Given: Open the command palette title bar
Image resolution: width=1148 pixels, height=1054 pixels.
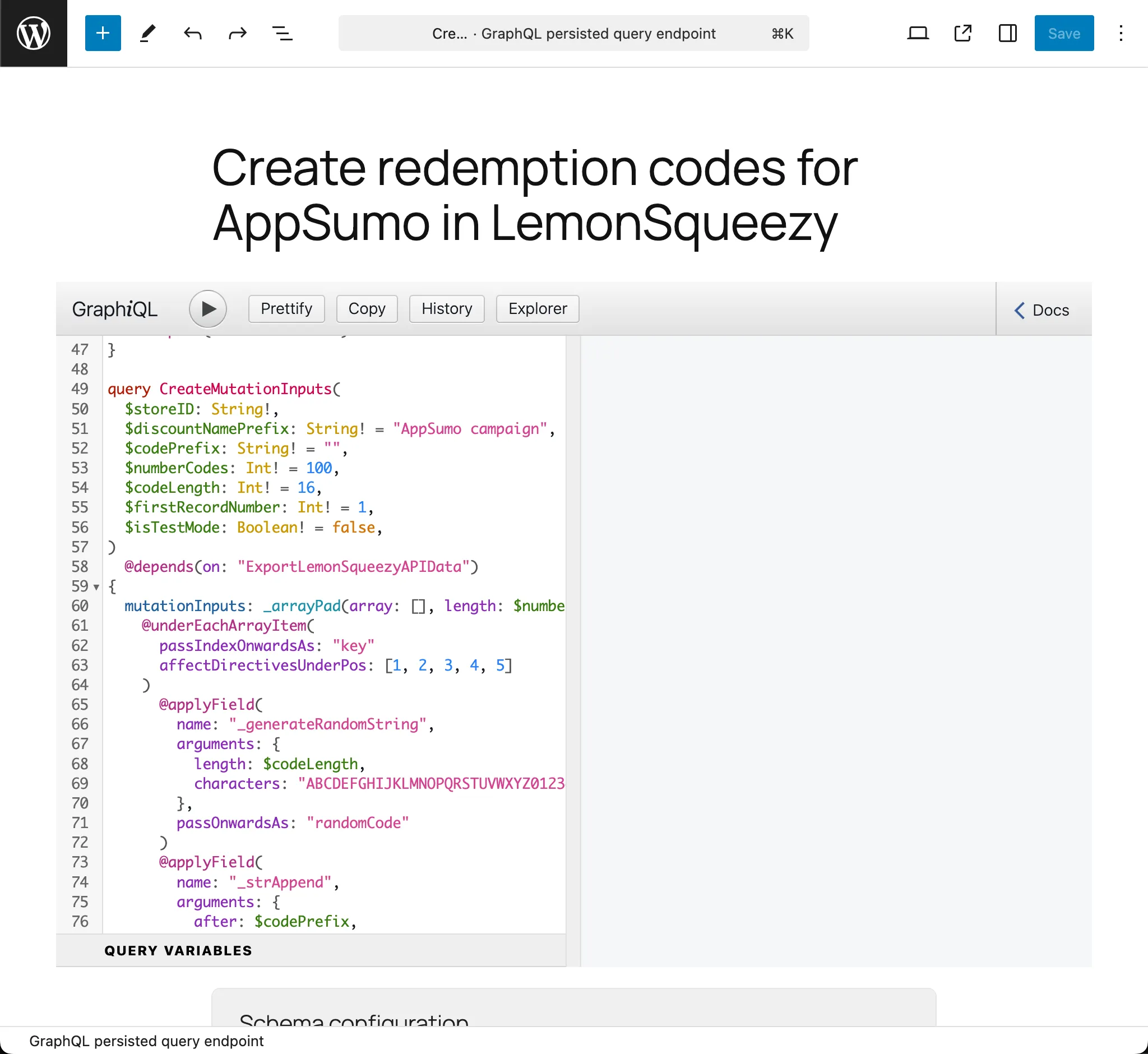Looking at the screenshot, I should coord(573,33).
